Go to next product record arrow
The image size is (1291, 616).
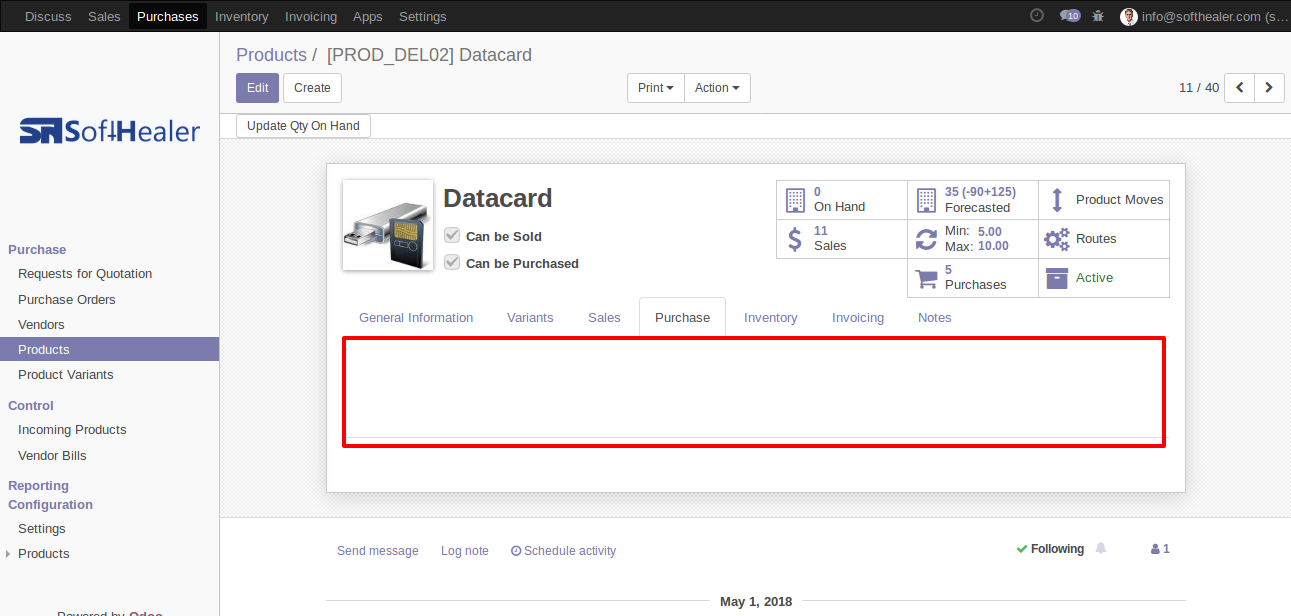(1270, 88)
